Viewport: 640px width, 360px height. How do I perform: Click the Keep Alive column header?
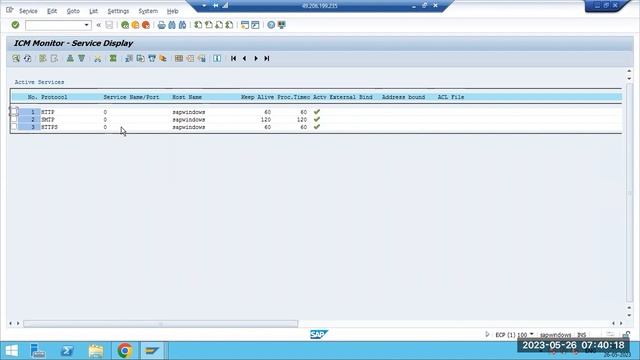click(257, 97)
